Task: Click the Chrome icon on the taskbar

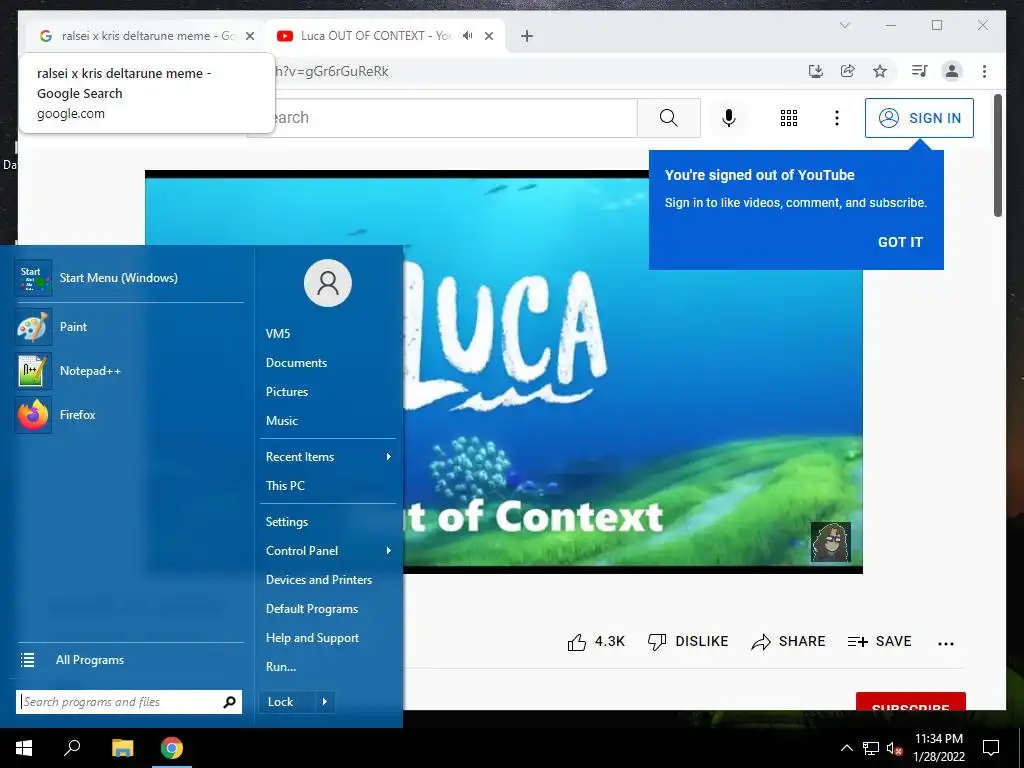Action: [x=172, y=748]
